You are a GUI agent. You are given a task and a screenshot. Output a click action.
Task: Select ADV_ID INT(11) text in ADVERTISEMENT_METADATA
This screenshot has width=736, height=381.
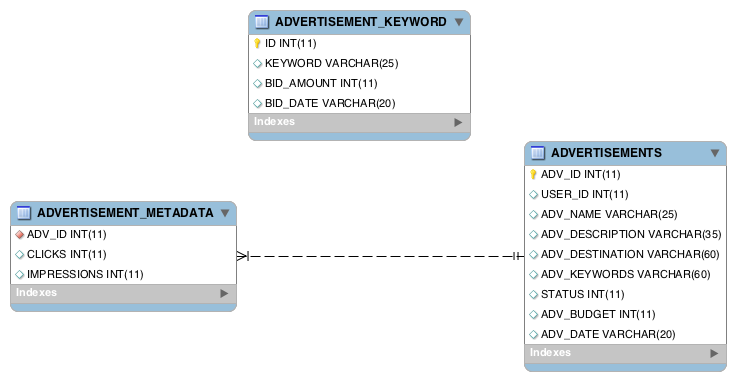coord(67,234)
